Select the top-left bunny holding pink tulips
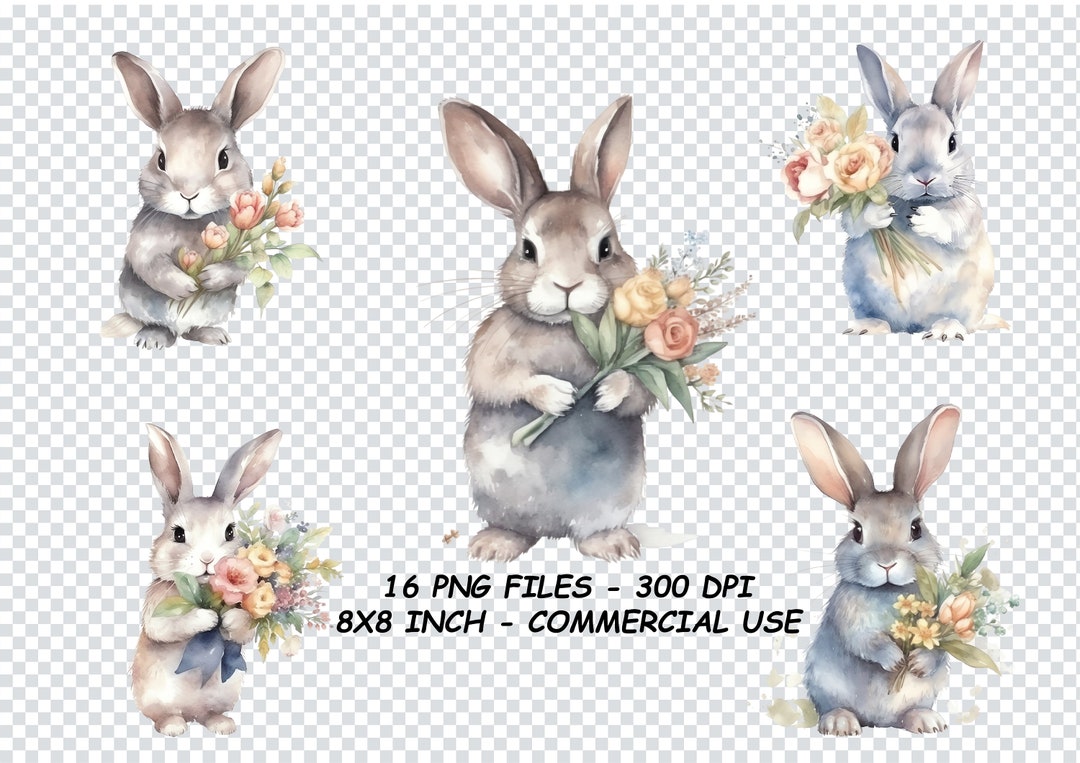Screen dimensions: 1080x763 210,198
